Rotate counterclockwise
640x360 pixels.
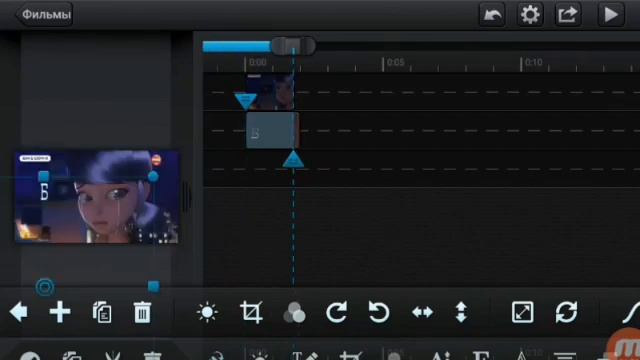(x=378, y=312)
